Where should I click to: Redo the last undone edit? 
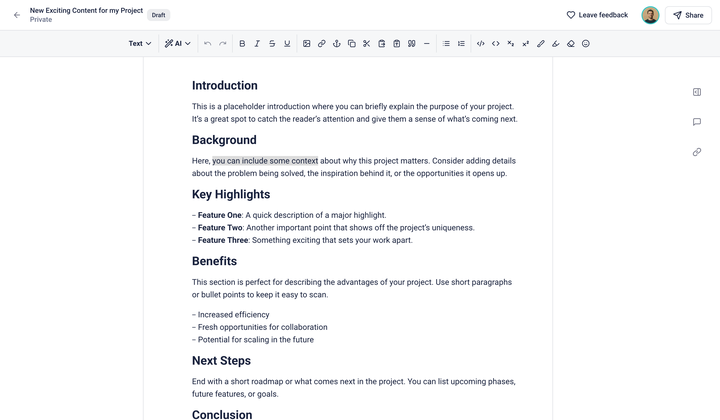(x=223, y=44)
